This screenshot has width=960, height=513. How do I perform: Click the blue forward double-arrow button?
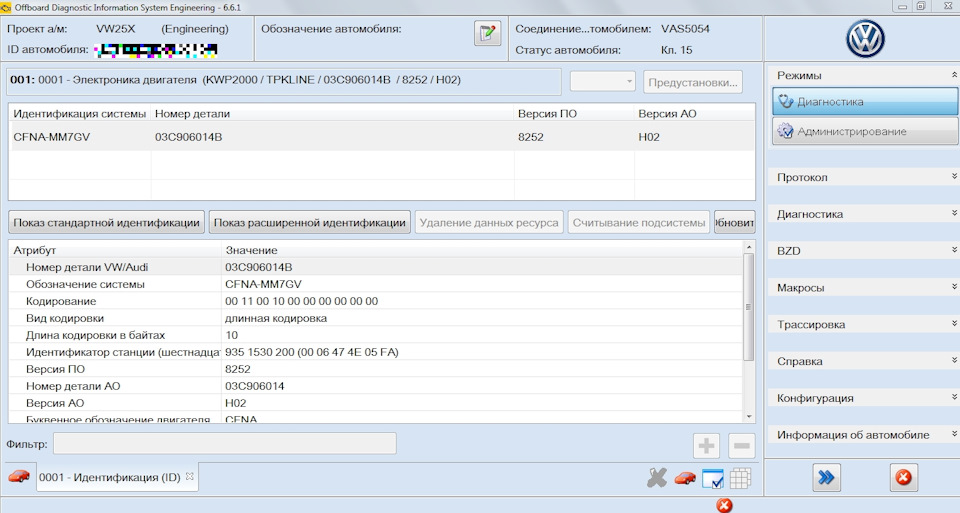click(826, 477)
